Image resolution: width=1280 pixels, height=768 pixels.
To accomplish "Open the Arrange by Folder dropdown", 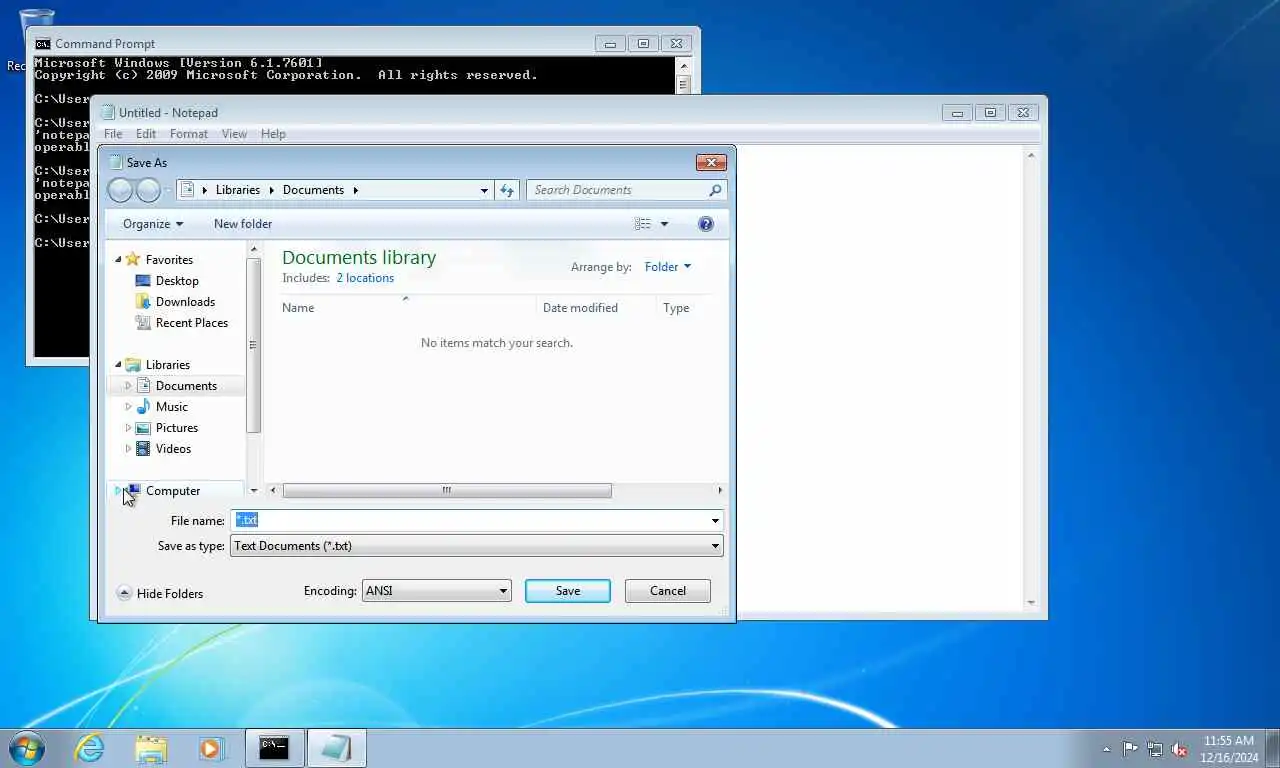I will 667,267.
